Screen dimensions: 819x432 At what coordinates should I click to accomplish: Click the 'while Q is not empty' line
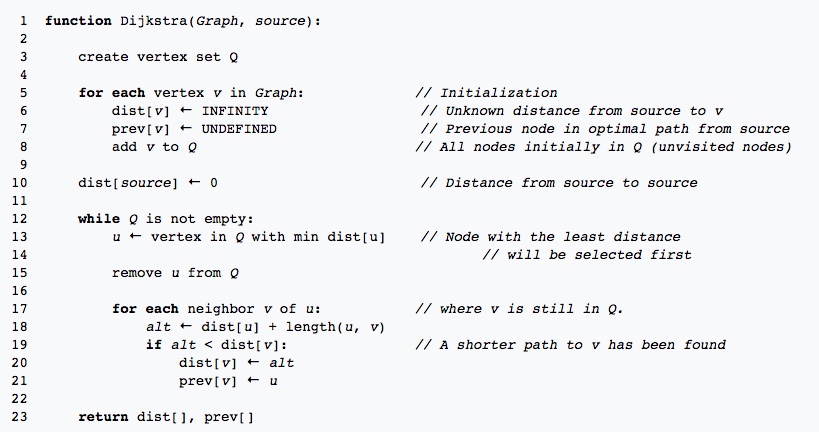[166, 219]
